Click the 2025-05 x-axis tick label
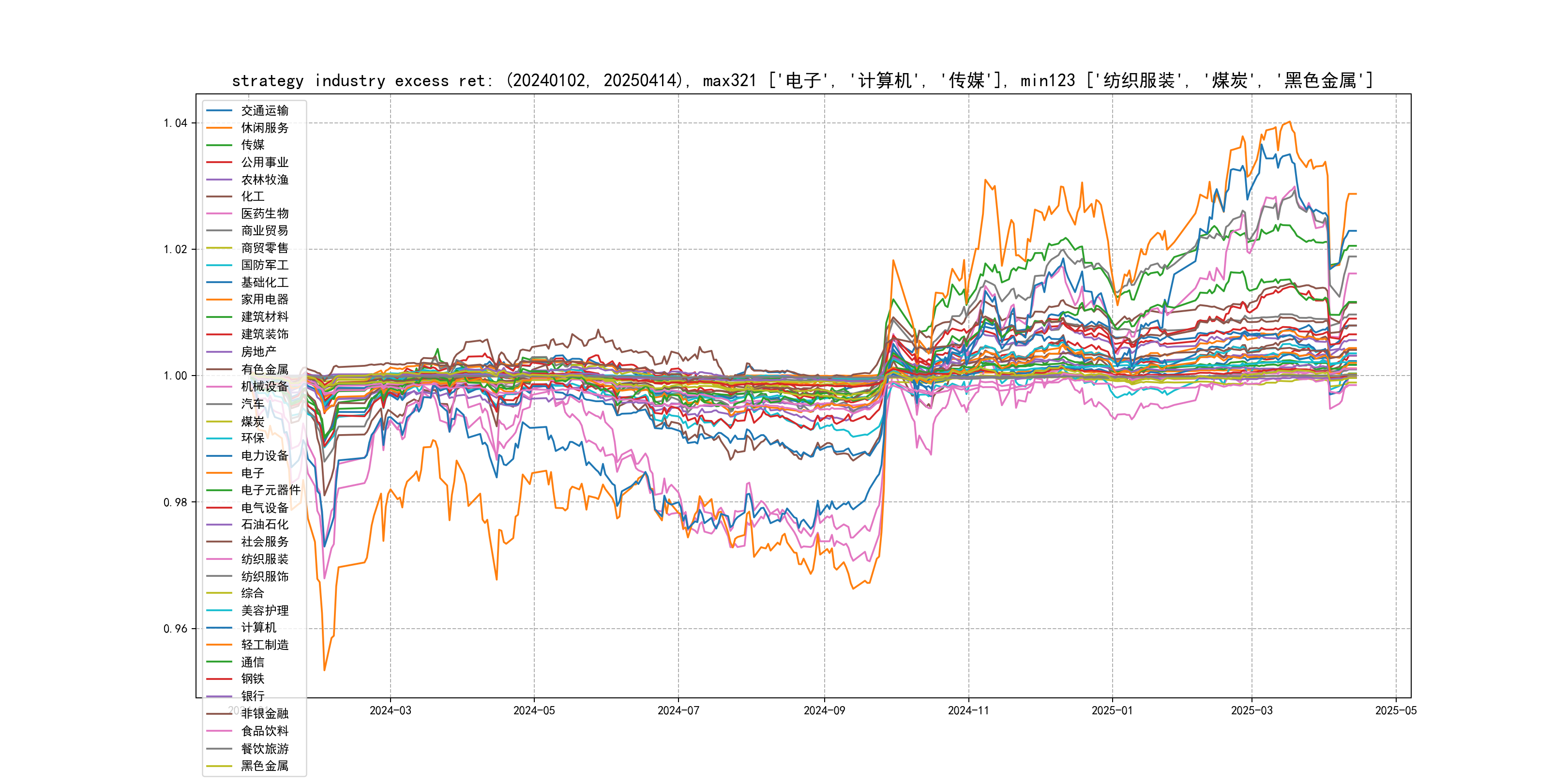 tap(1395, 710)
